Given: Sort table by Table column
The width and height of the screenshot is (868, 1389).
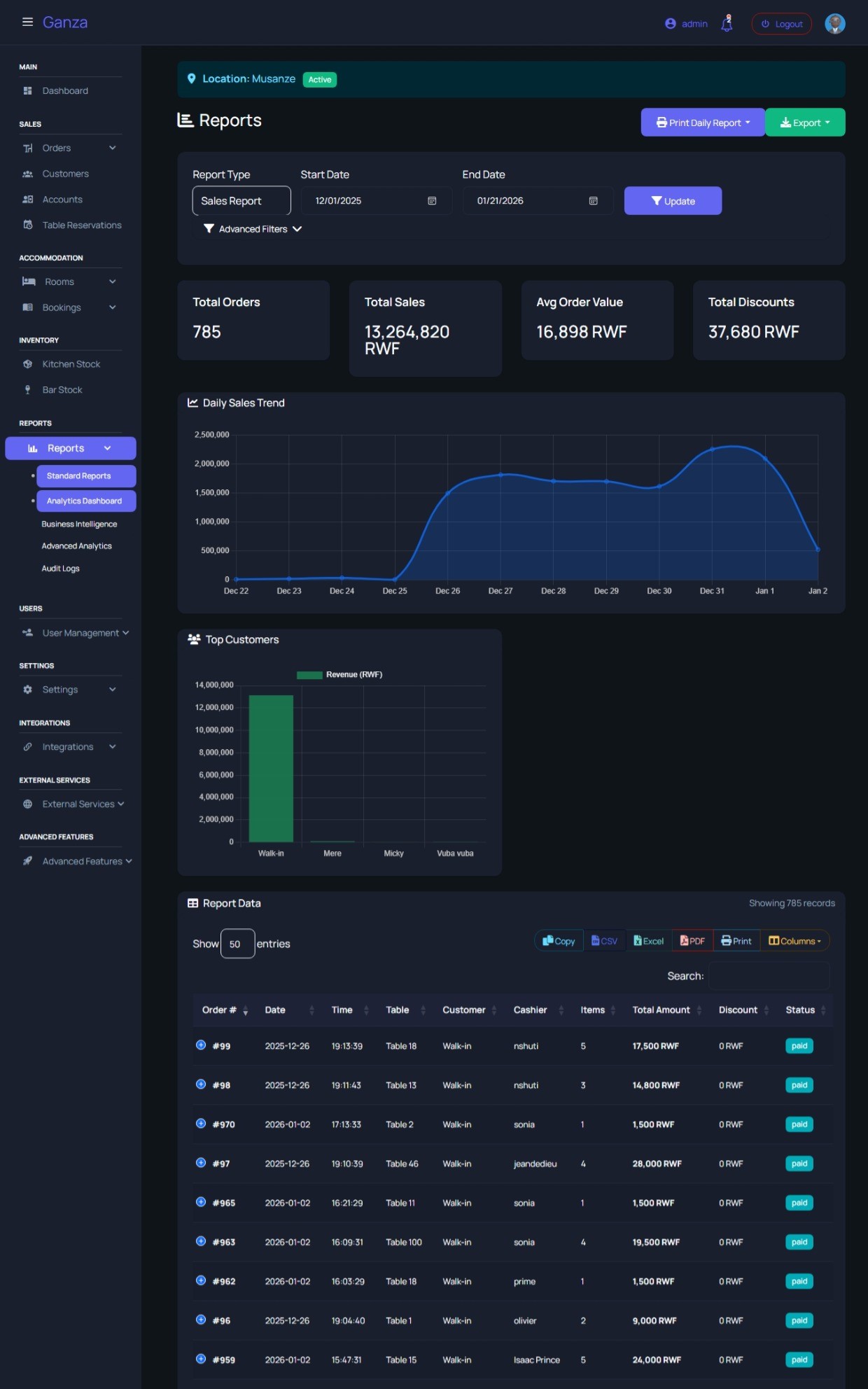Looking at the screenshot, I should click(405, 1010).
